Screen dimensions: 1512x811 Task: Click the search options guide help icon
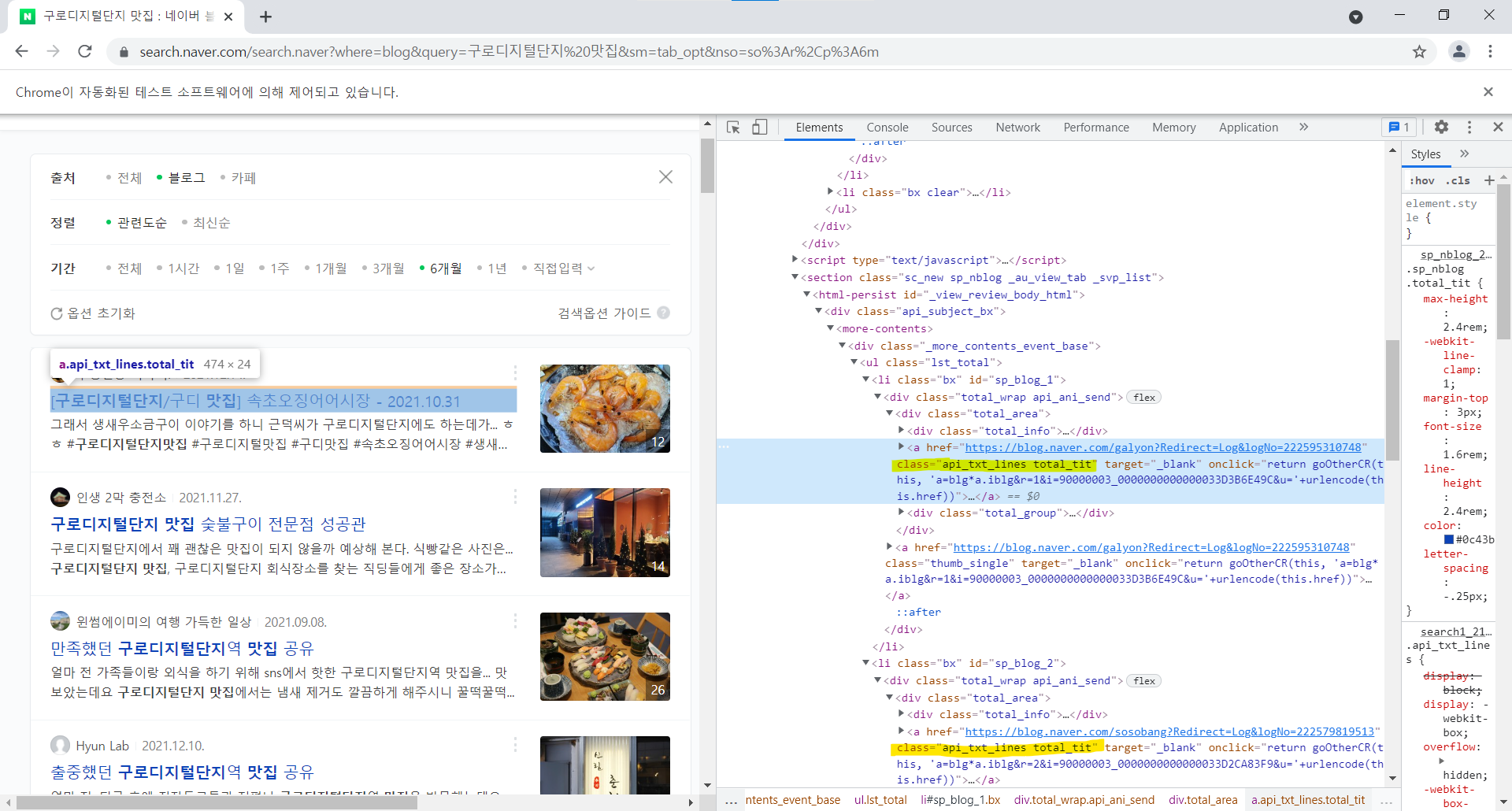click(663, 313)
